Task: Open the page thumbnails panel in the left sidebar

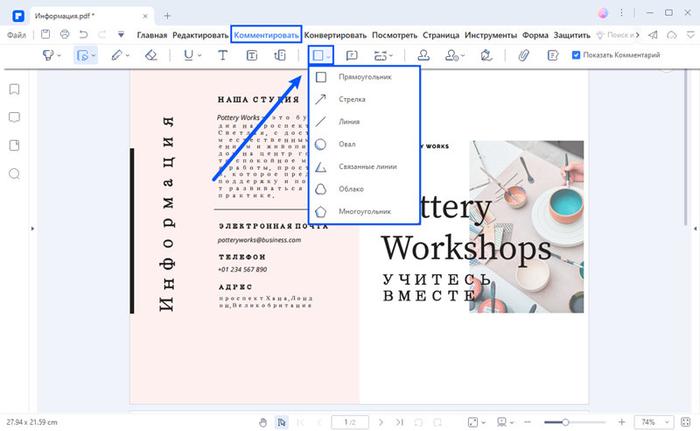Action: 15,145
